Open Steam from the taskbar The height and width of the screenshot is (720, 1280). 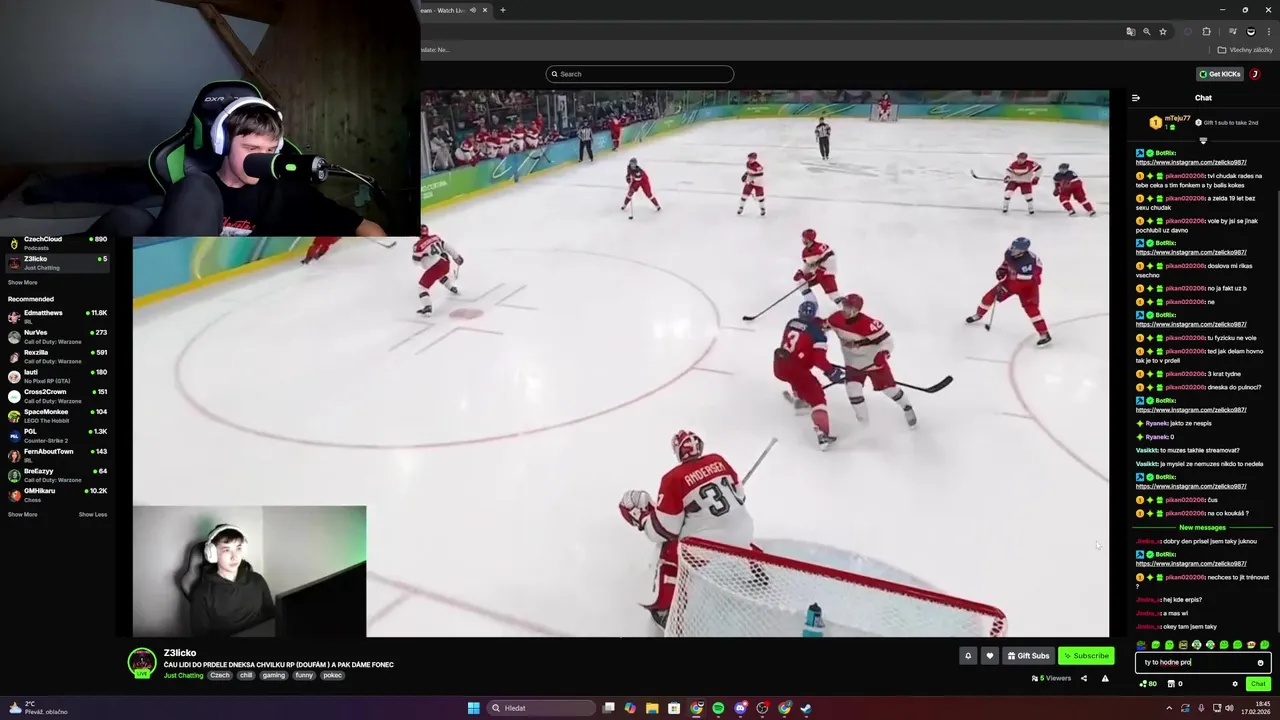pyautogui.click(x=806, y=708)
